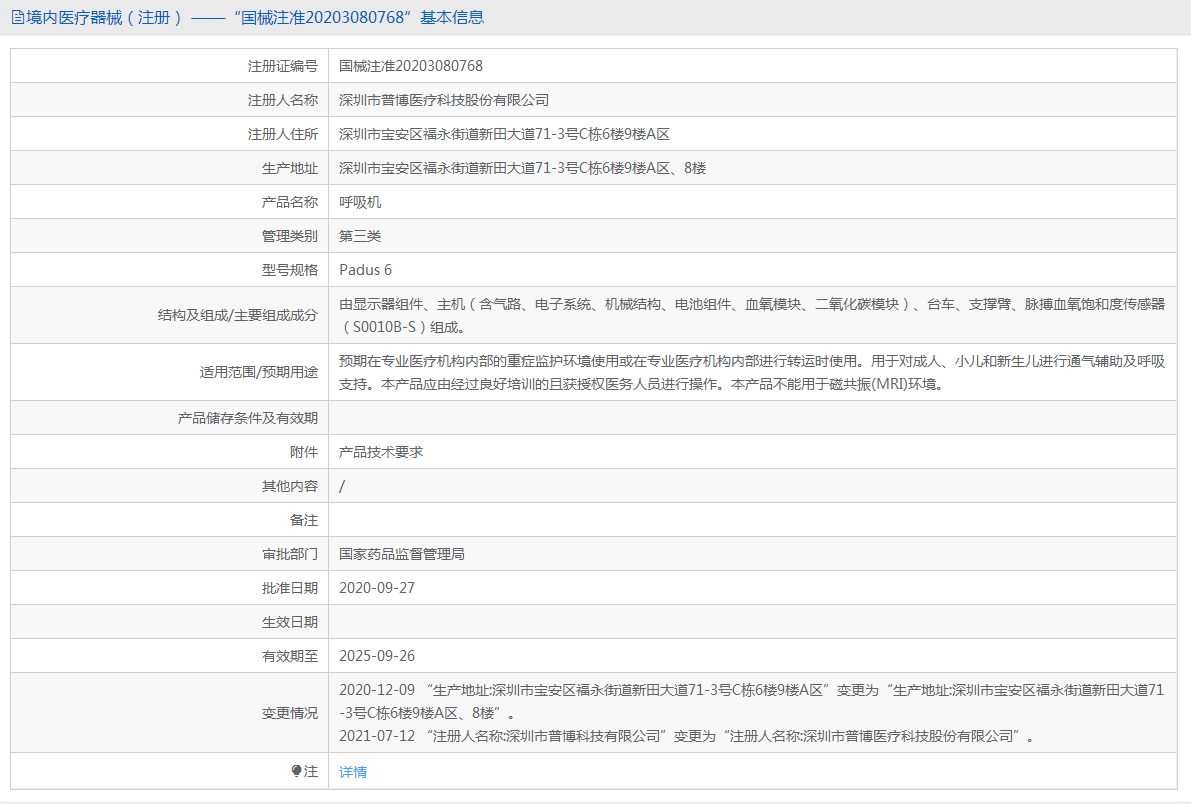
Task: Click attachment entry 产品技术要求
Action: click(x=381, y=452)
